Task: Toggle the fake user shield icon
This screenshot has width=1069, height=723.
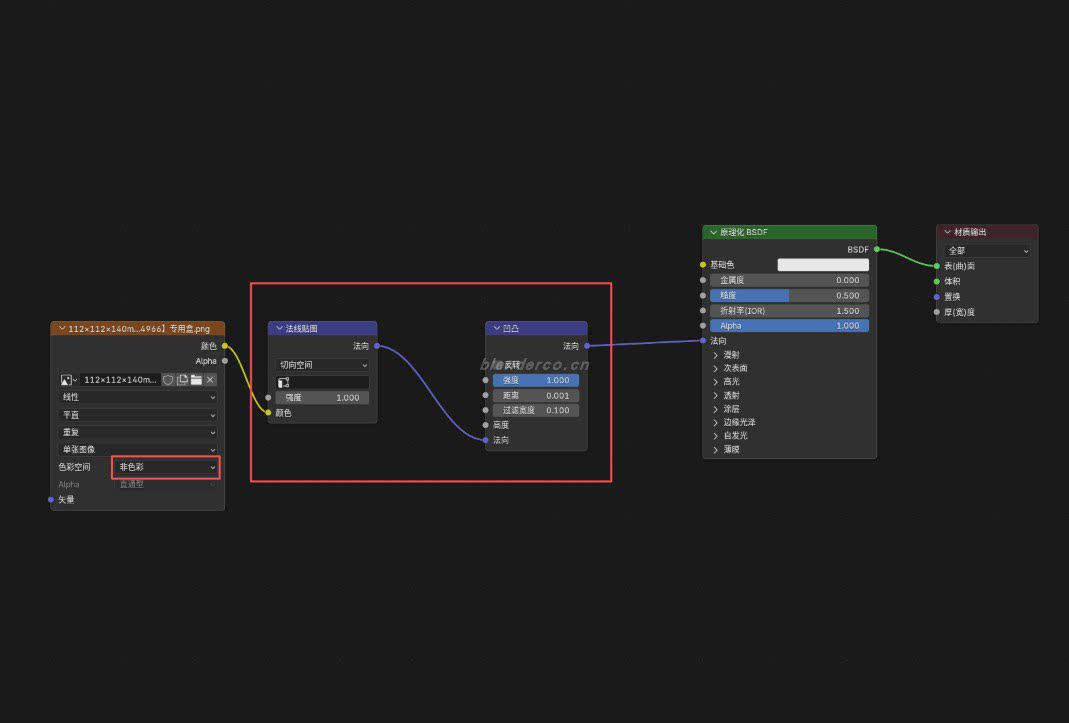Action: (168, 380)
